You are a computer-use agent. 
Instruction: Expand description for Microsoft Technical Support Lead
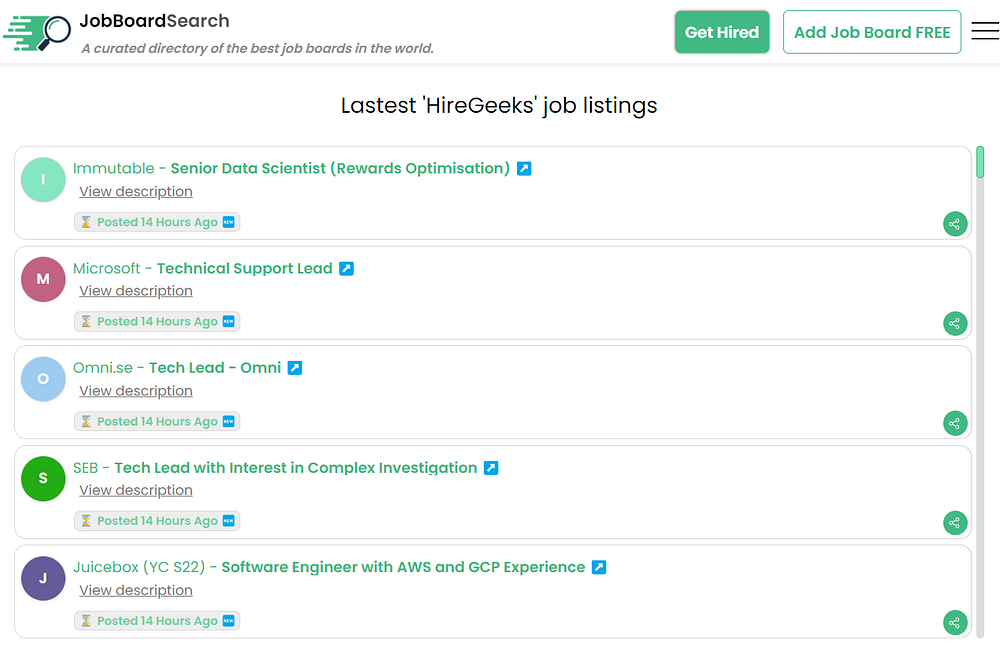pyautogui.click(x=136, y=291)
